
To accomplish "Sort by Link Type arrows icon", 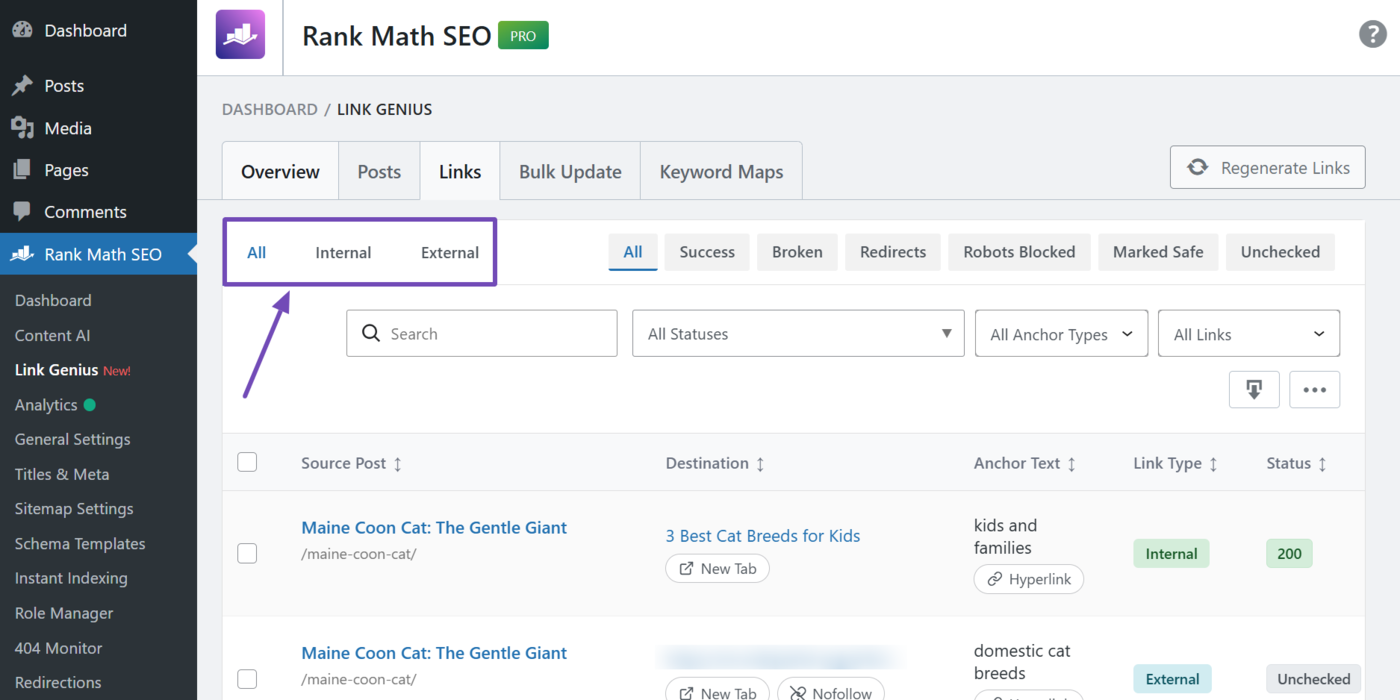I will click(x=1213, y=464).
